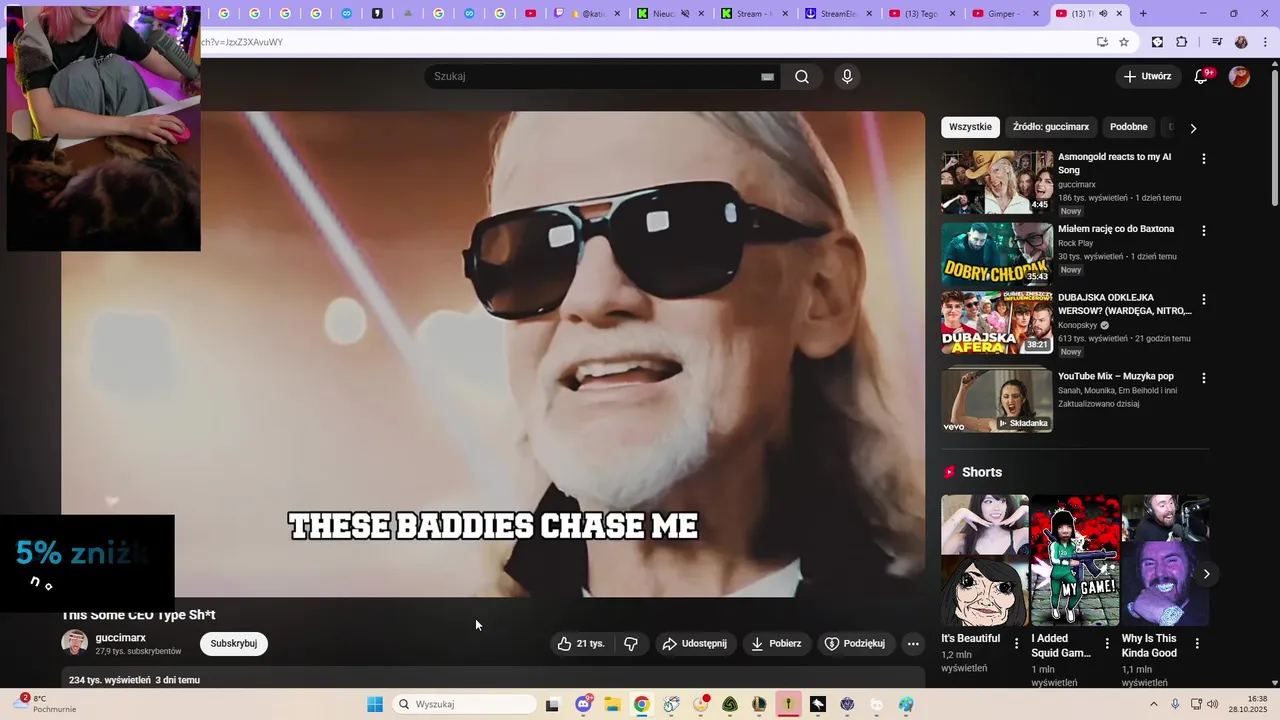Viewport: 1280px width, 720px height.
Task: Open League of Legends taskbar icon
Action: [759, 704]
